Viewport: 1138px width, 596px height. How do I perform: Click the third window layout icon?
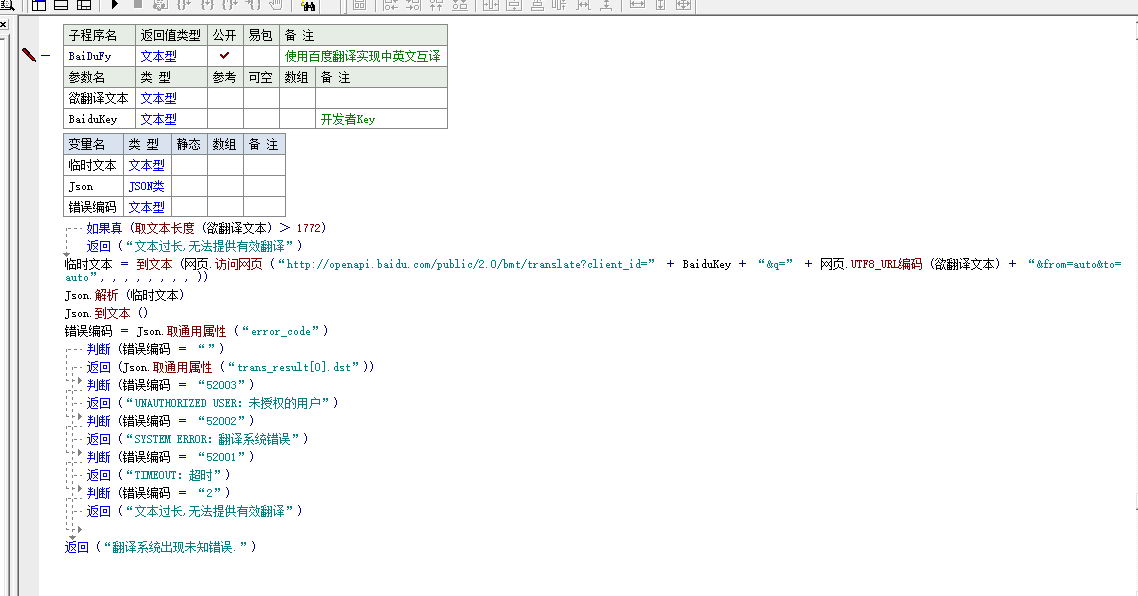(80, 6)
